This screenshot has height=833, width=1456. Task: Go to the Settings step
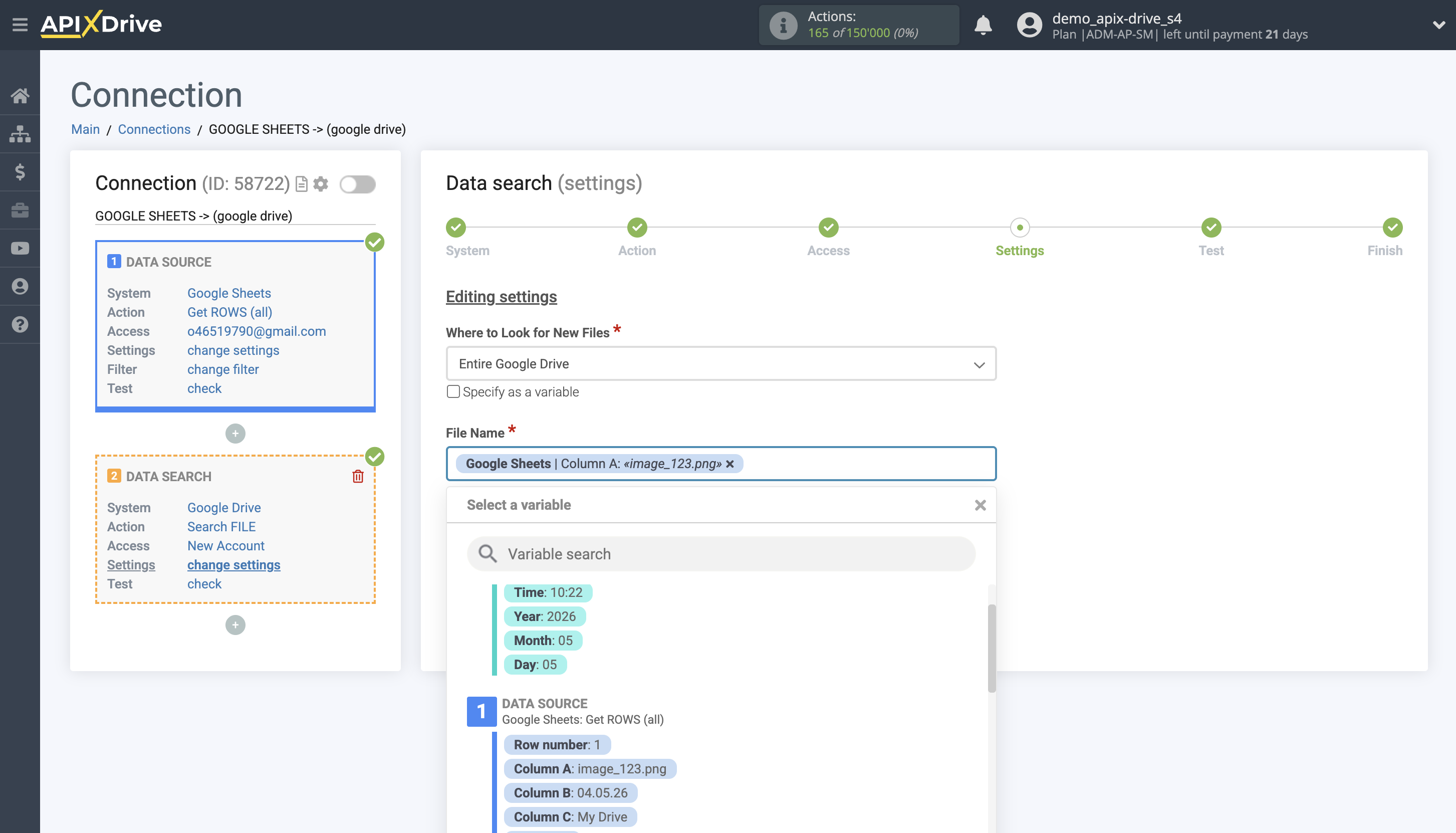coord(1020,228)
